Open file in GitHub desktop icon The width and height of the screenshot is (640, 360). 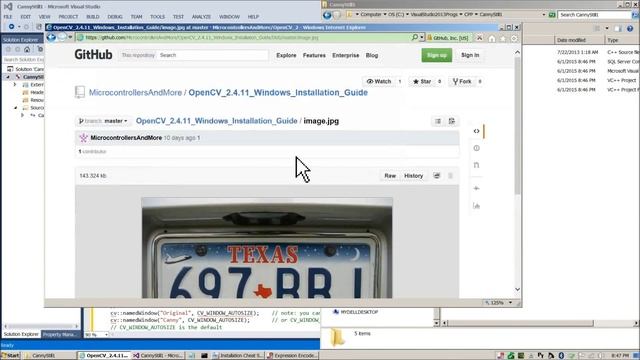(437, 176)
